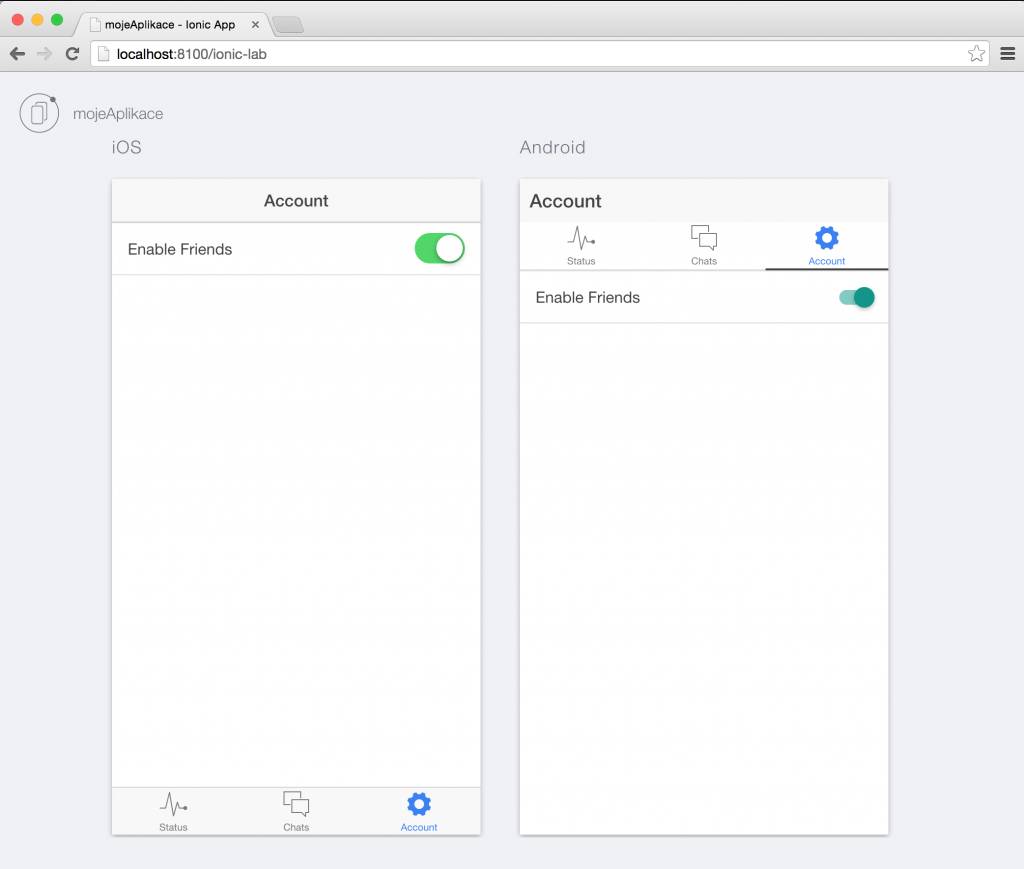Select the mojeAplikace browser tab
The image size is (1024, 869).
168,24
